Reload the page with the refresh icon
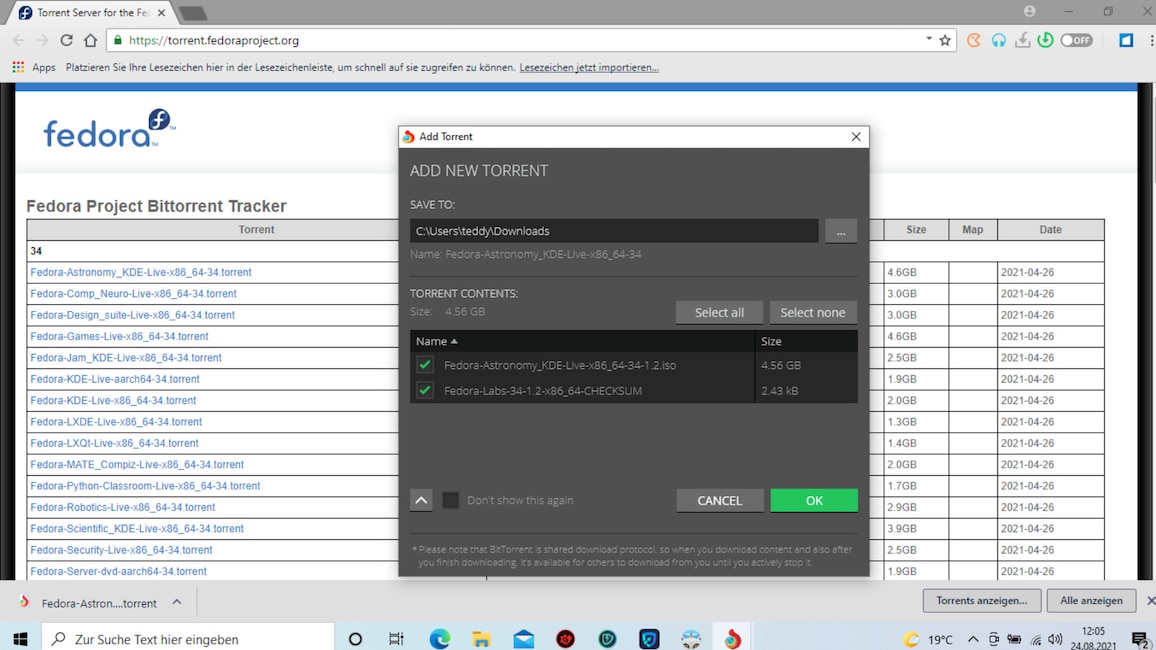Screen dimensions: 1156x650 (x=66, y=41)
